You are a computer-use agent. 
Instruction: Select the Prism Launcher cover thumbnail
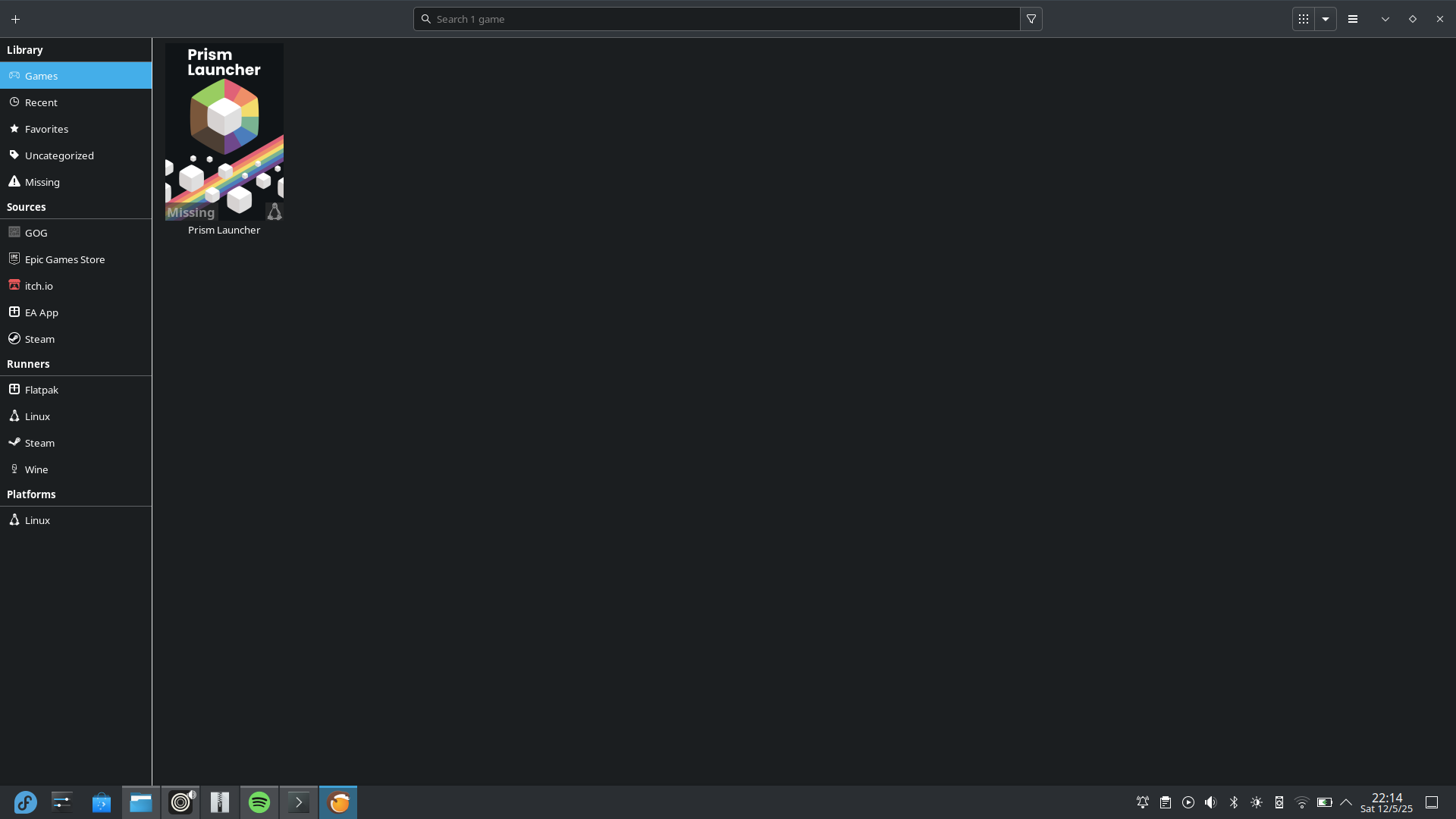pyautogui.click(x=224, y=132)
